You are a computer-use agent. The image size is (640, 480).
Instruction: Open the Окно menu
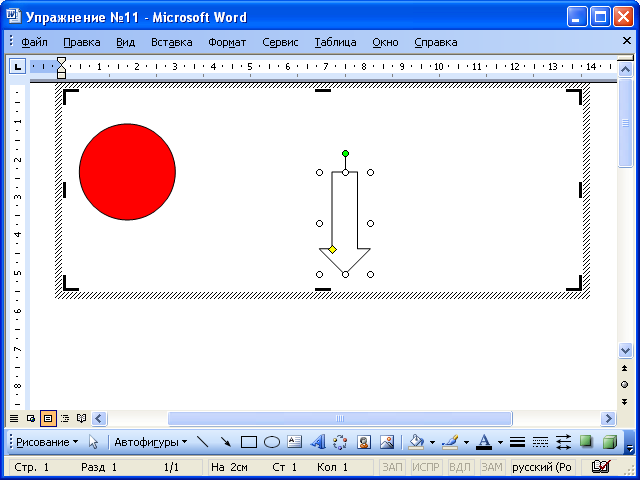[x=385, y=42]
